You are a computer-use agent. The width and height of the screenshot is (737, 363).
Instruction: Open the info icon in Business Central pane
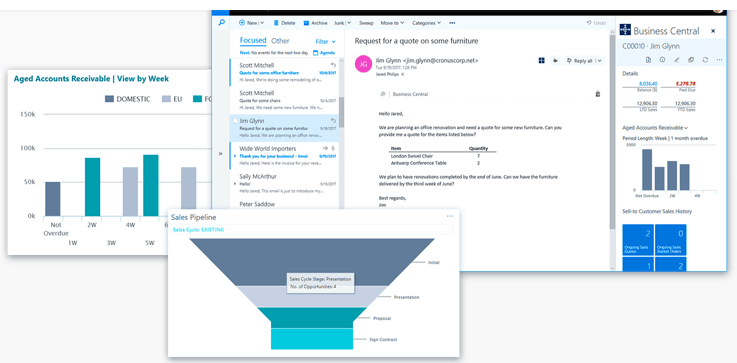662,60
